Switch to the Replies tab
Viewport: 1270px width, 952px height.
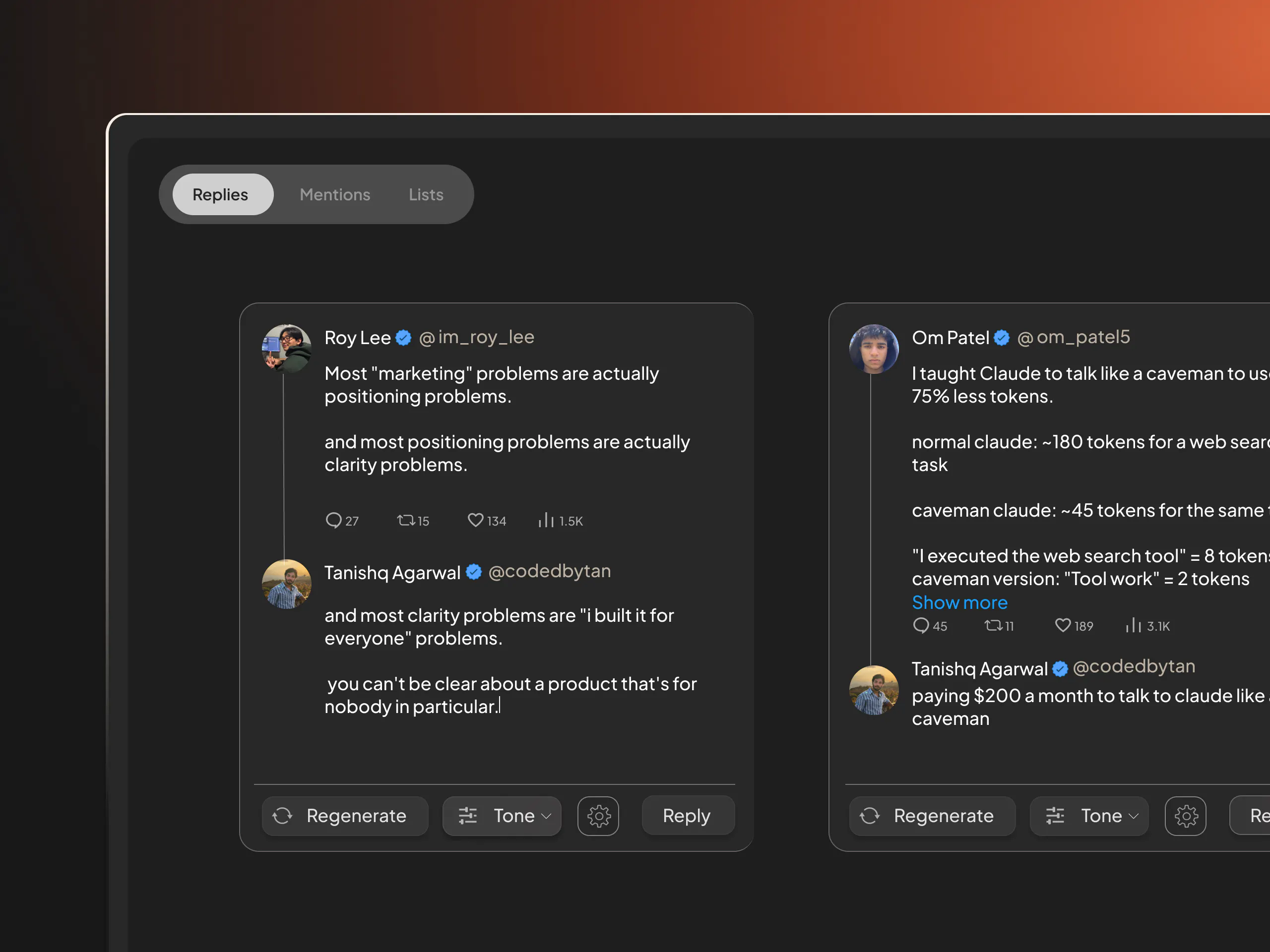pyautogui.click(x=223, y=194)
